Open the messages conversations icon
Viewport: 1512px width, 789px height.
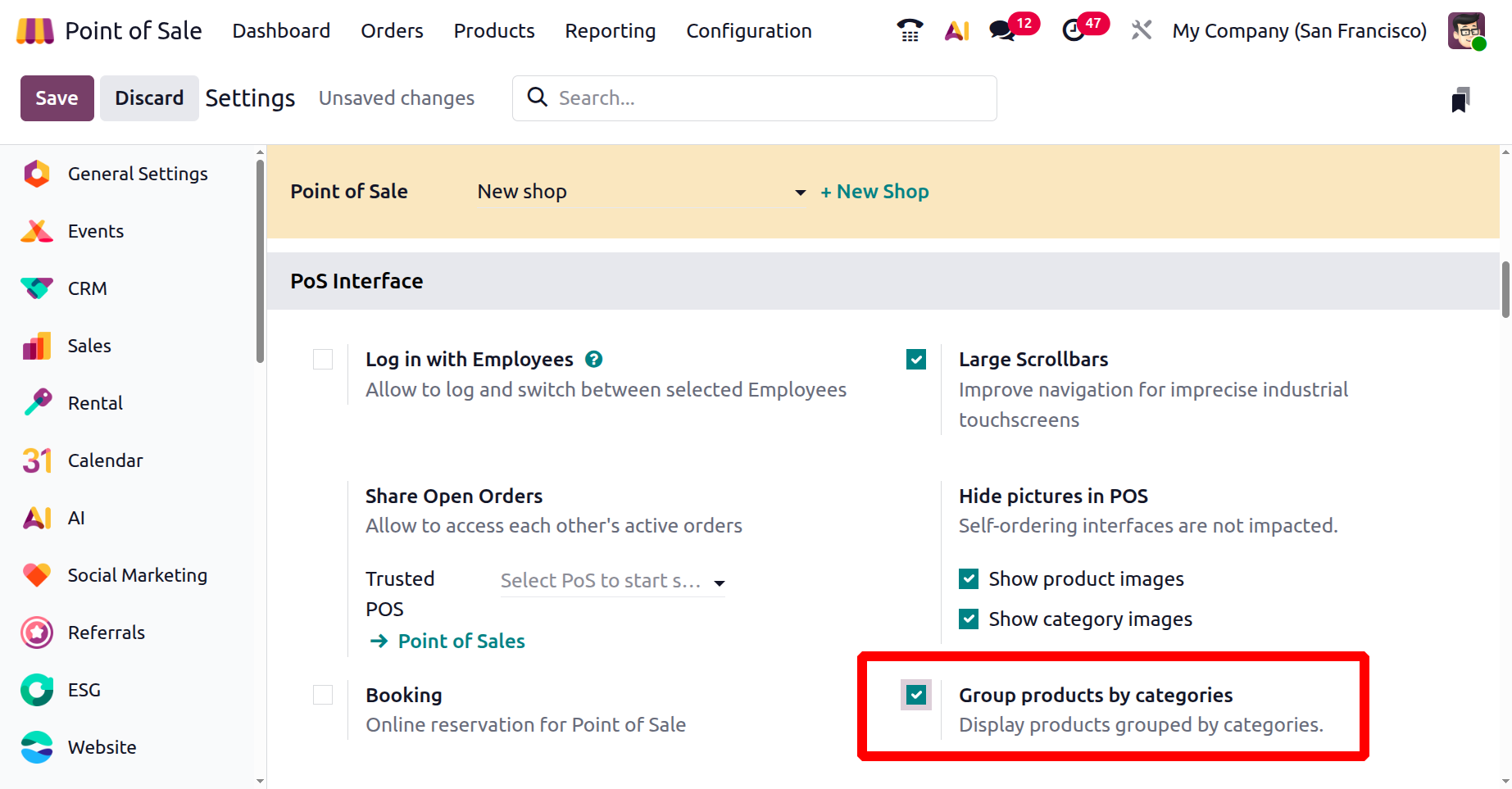coord(1001,31)
